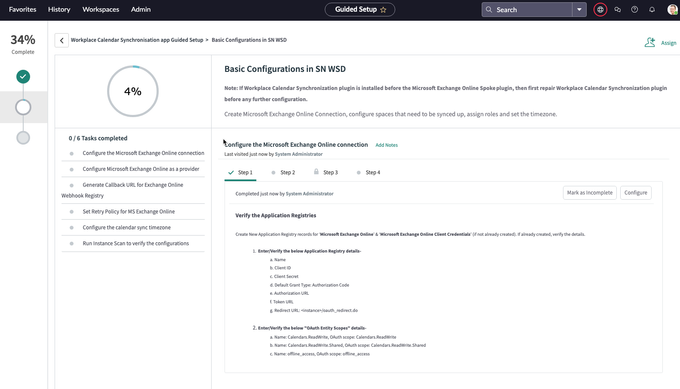Click bullet beside calendar sync timezone task
680x389 pixels.
(x=72, y=228)
